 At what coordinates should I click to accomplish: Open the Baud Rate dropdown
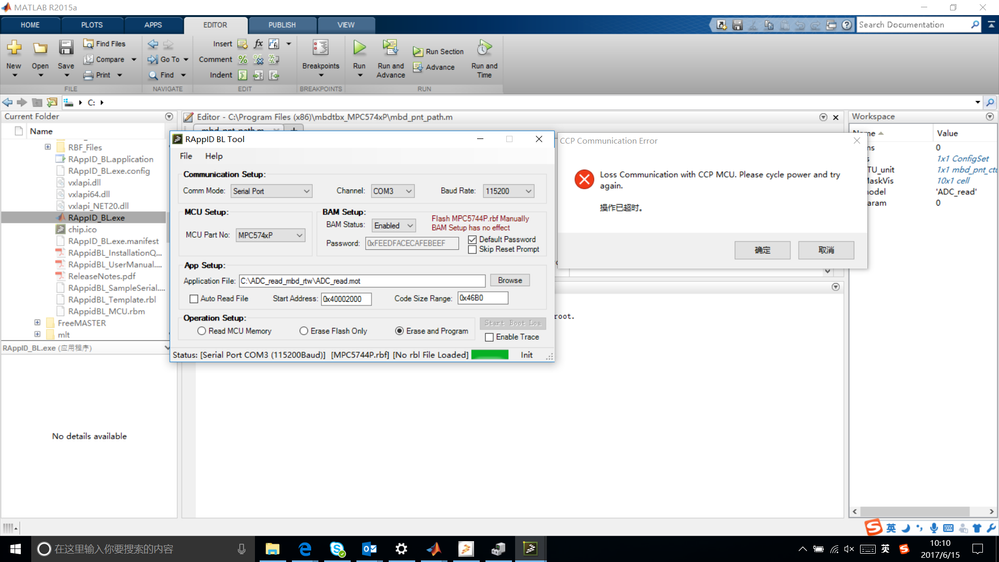coord(508,191)
